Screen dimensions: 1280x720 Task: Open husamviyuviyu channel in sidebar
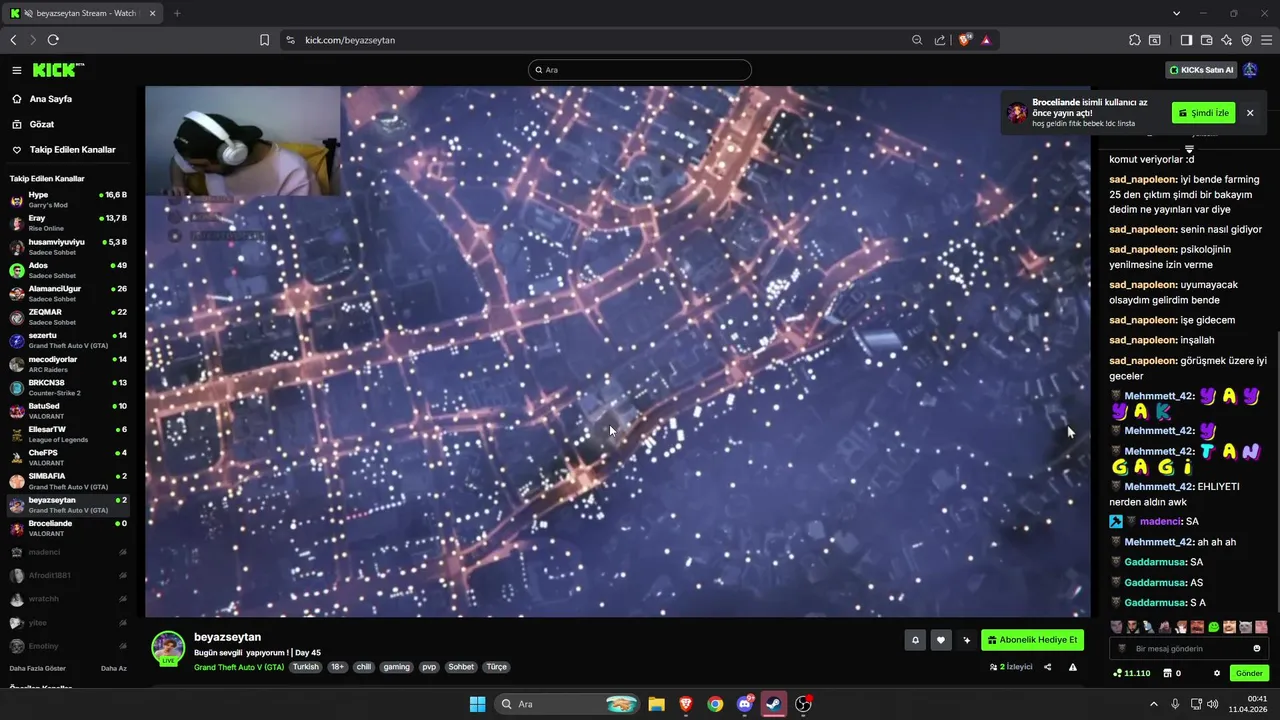pos(68,246)
